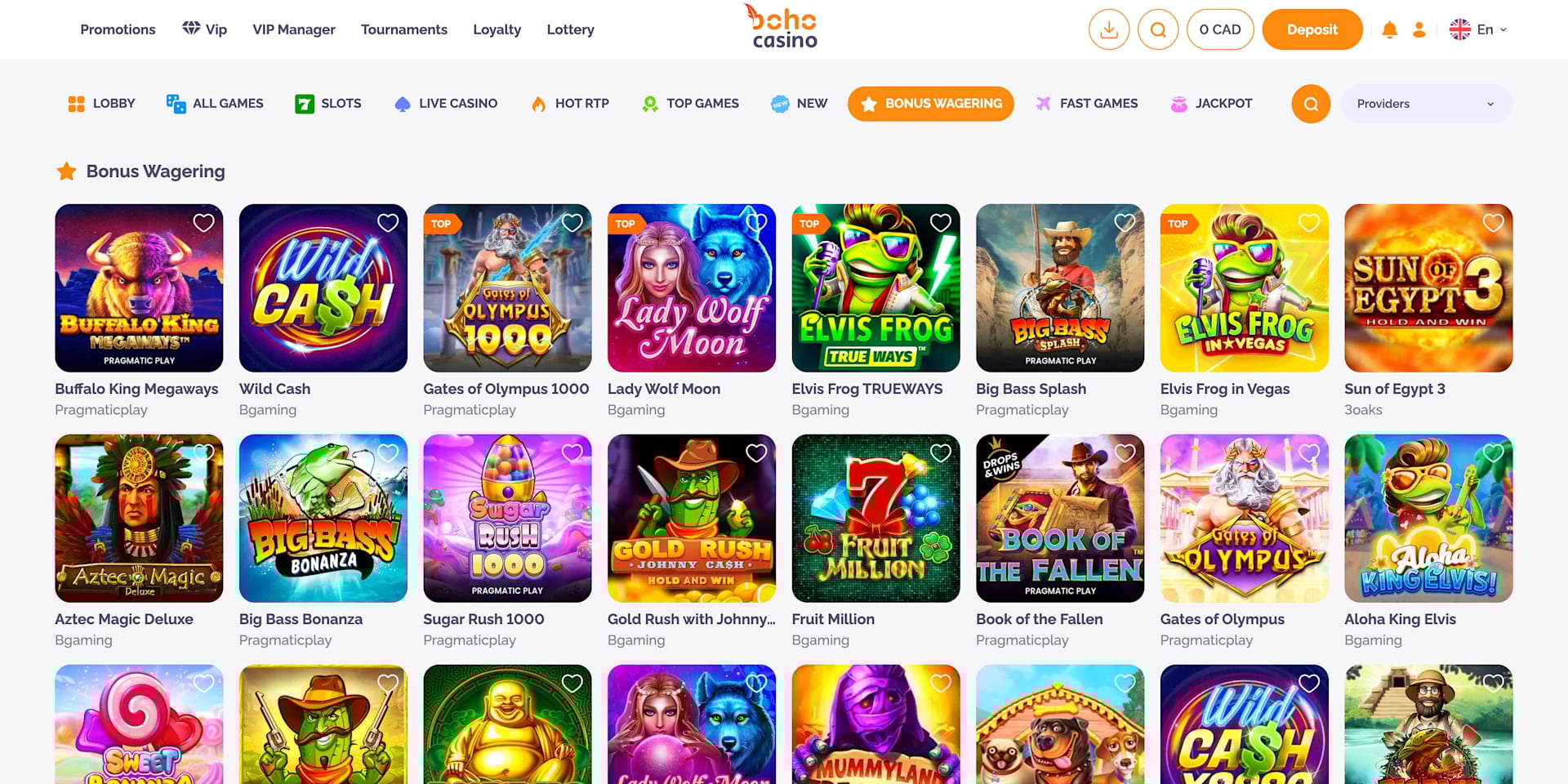Select the Jackpot category tab
The width and height of the screenshot is (1568, 784).
point(1211,104)
